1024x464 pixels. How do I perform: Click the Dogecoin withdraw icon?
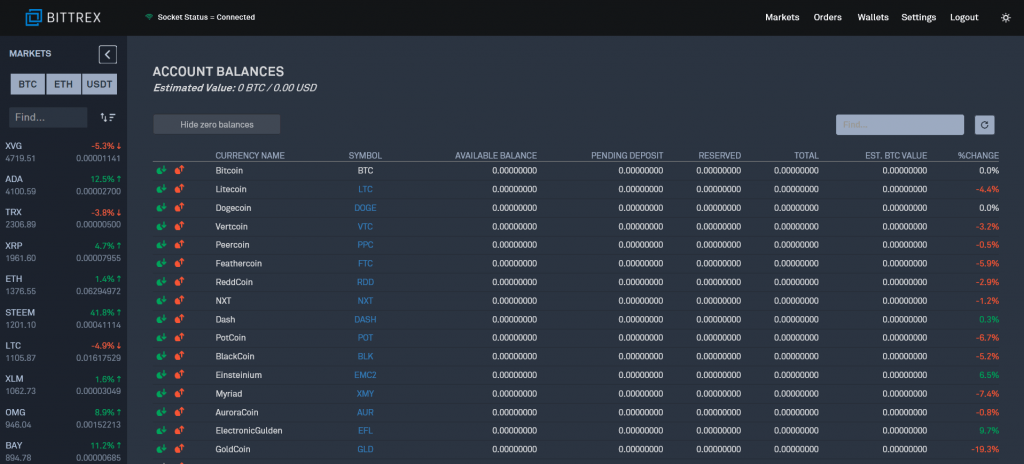pyautogui.click(x=180, y=208)
